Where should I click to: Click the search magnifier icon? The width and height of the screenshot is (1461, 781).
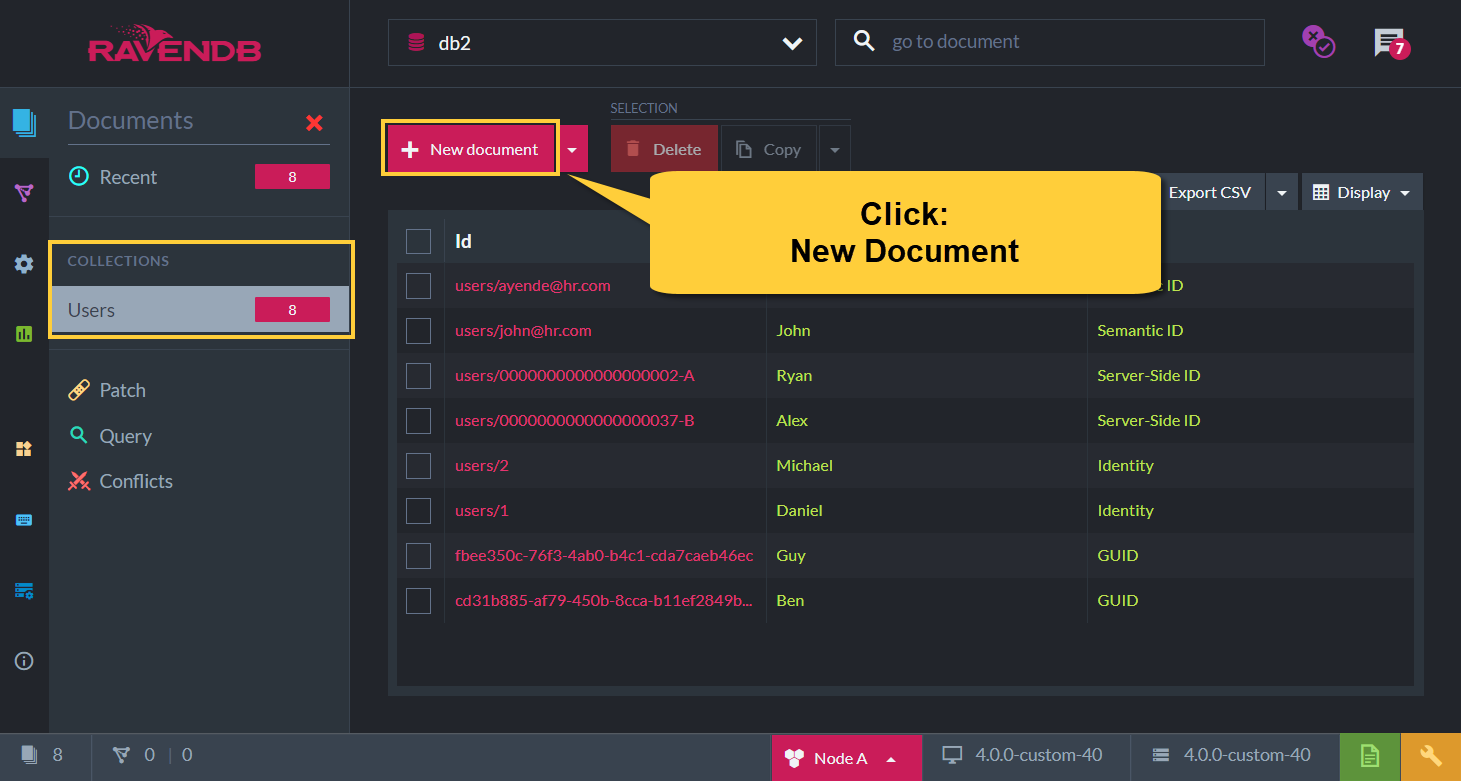coord(863,41)
